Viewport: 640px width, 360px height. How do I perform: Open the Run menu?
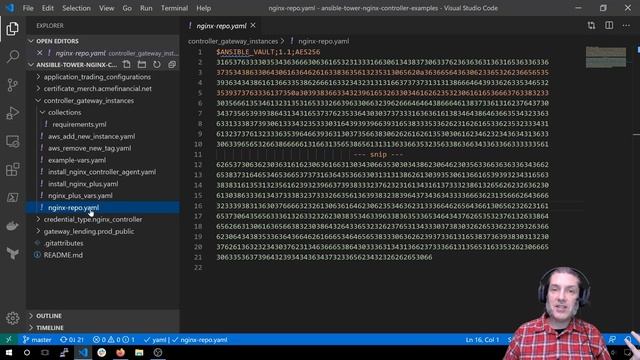(x=146, y=8)
